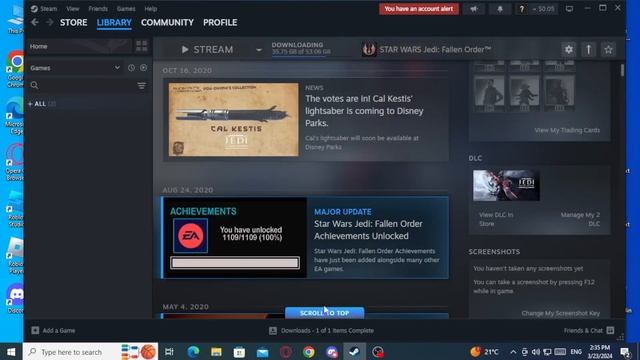
Task: Open Discord desktop shortcut
Action: pyautogui.click(x=15, y=299)
